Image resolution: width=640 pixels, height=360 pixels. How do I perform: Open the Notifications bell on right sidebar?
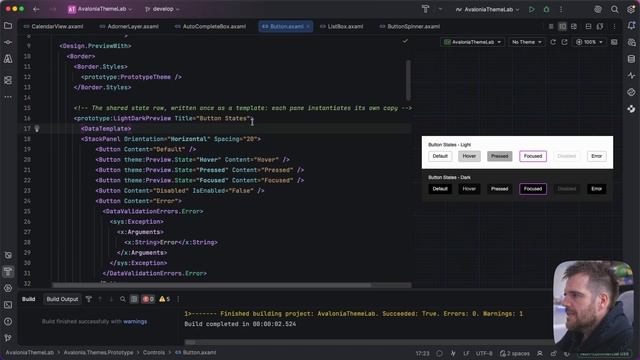pyautogui.click(x=631, y=25)
